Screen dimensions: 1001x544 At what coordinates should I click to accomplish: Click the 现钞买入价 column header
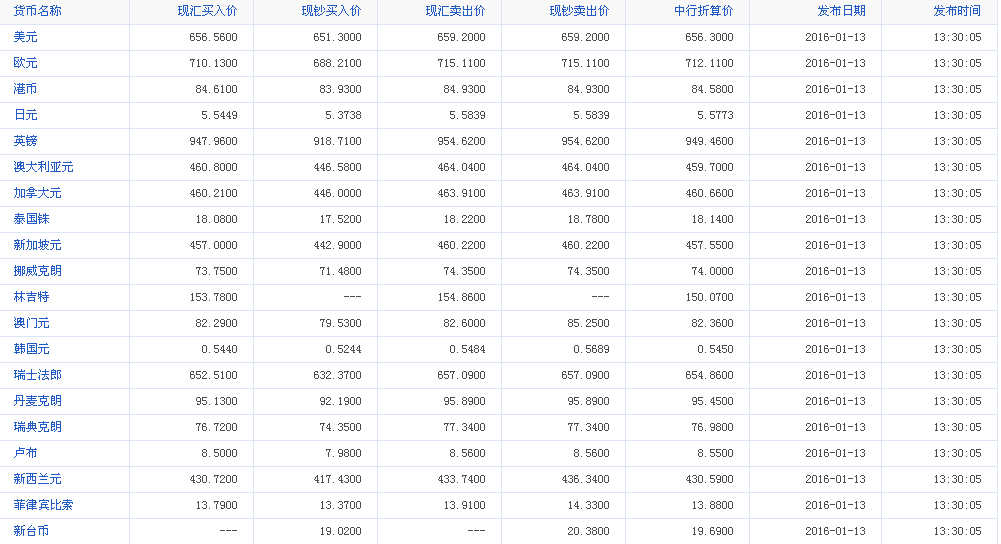tap(331, 11)
